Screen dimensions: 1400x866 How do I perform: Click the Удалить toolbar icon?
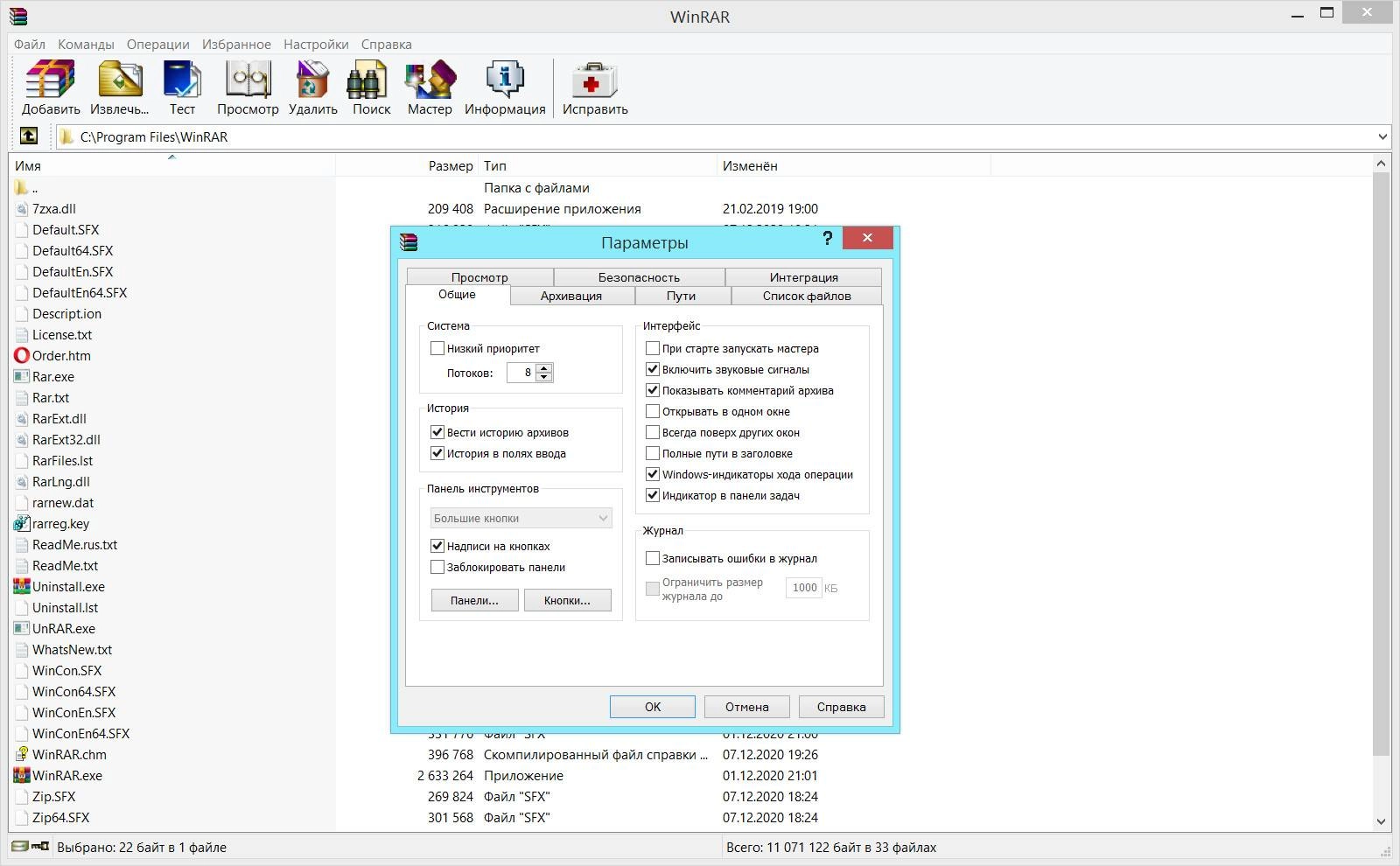coord(312,80)
